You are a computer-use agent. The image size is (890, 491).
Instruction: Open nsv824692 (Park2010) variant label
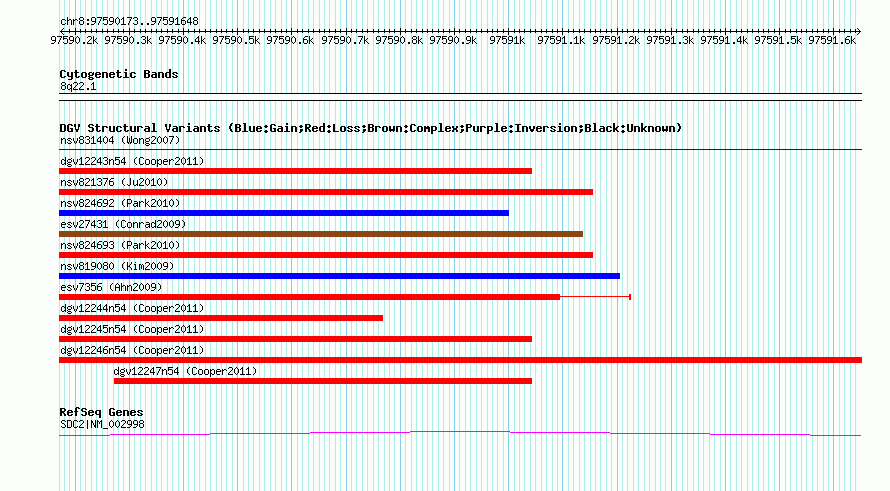tap(120, 203)
